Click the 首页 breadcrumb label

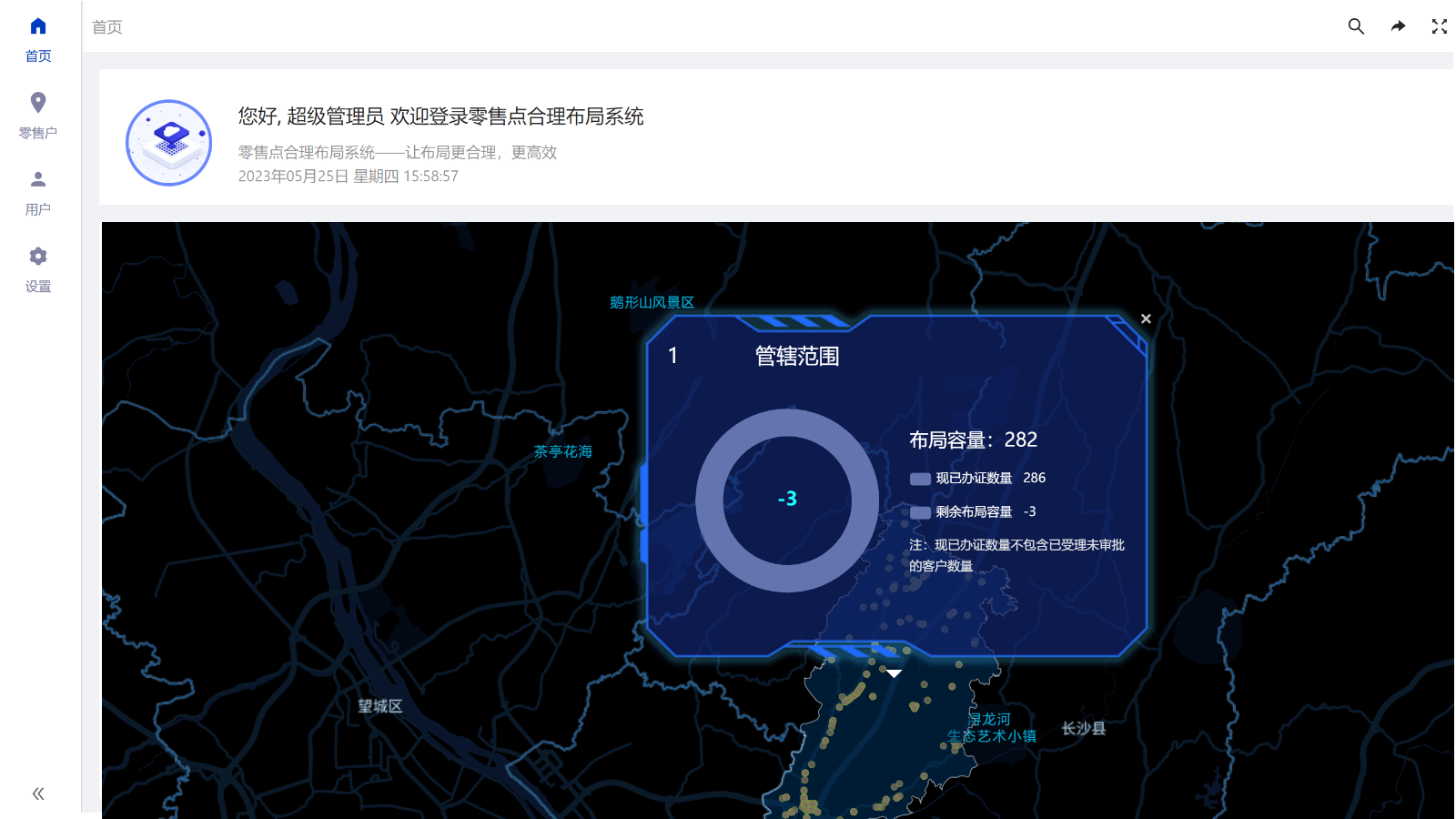pyautogui.click(x=108, y=27)
